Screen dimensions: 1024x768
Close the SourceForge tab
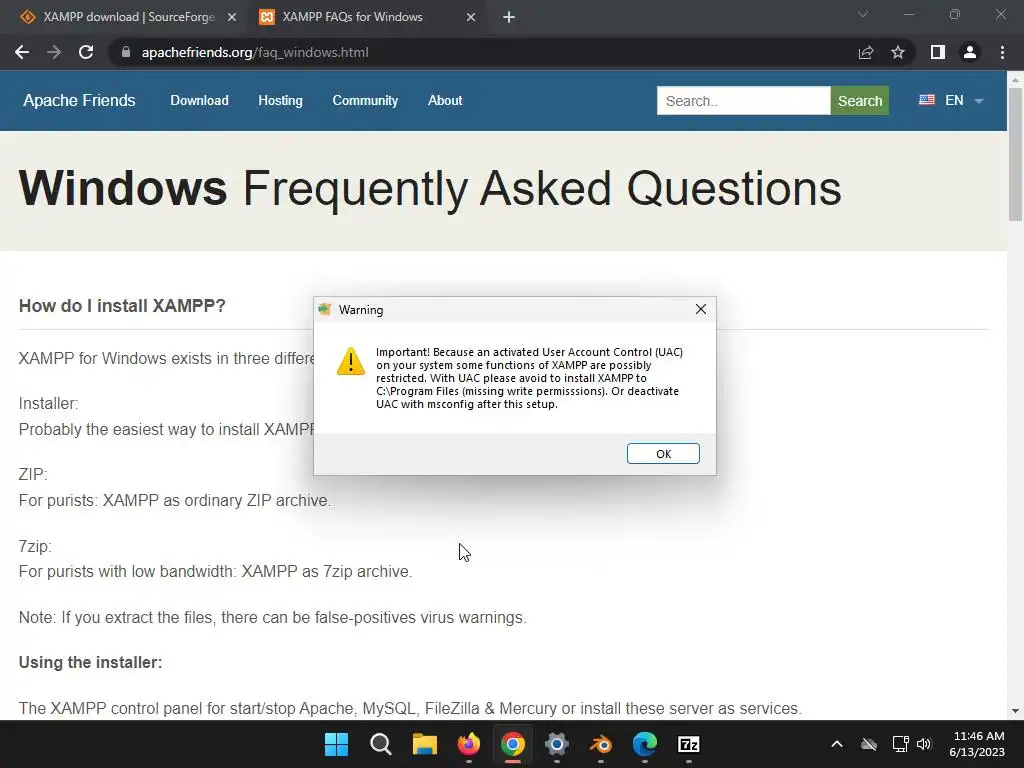232,17
